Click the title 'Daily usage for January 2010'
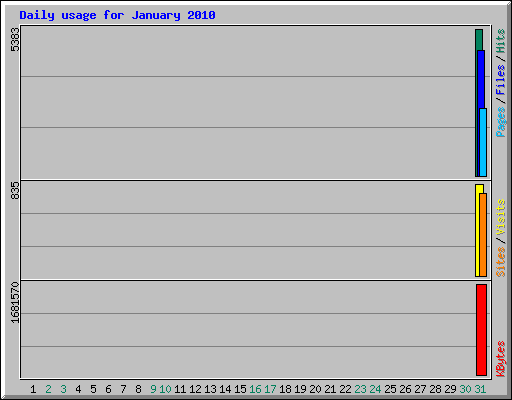This screenshot has width=512, height=400. (117, 16)
